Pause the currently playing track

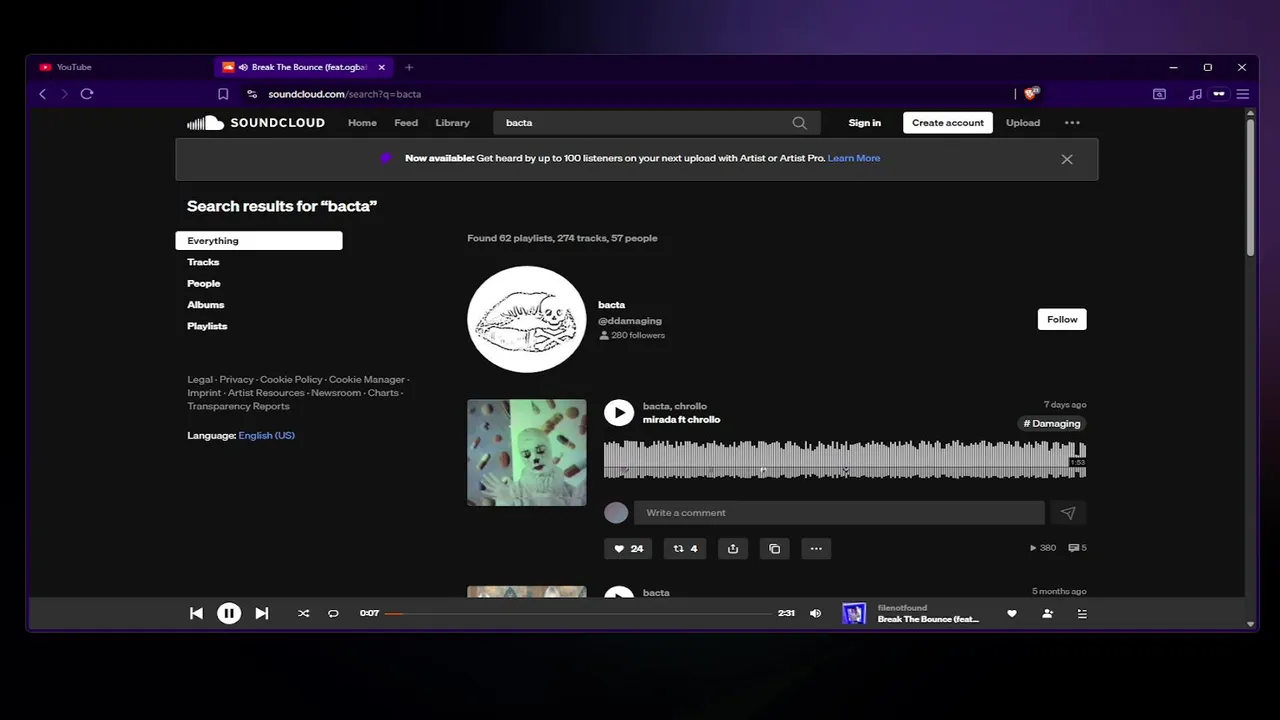click(229, 613)
